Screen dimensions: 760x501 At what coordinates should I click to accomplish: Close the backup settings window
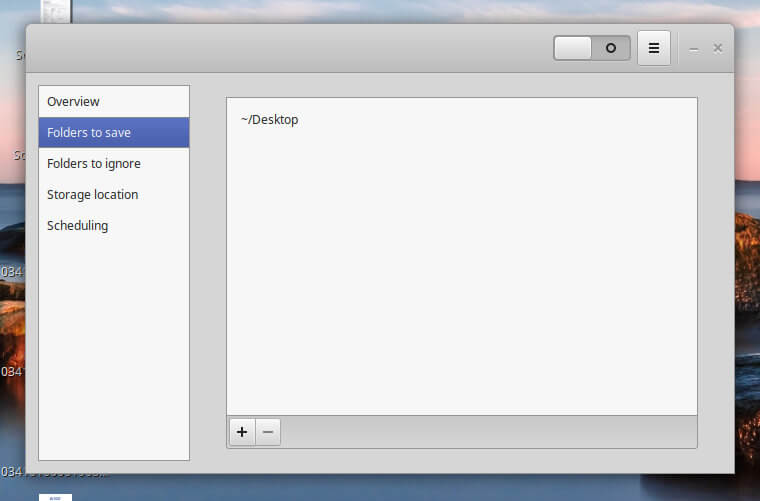(718, 48)
